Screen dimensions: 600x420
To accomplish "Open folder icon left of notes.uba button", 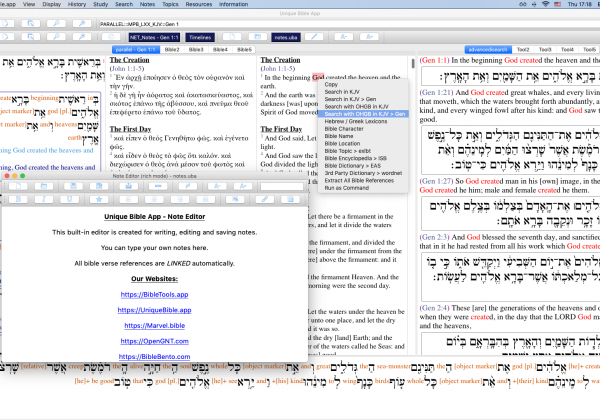I will pos(258,37).
